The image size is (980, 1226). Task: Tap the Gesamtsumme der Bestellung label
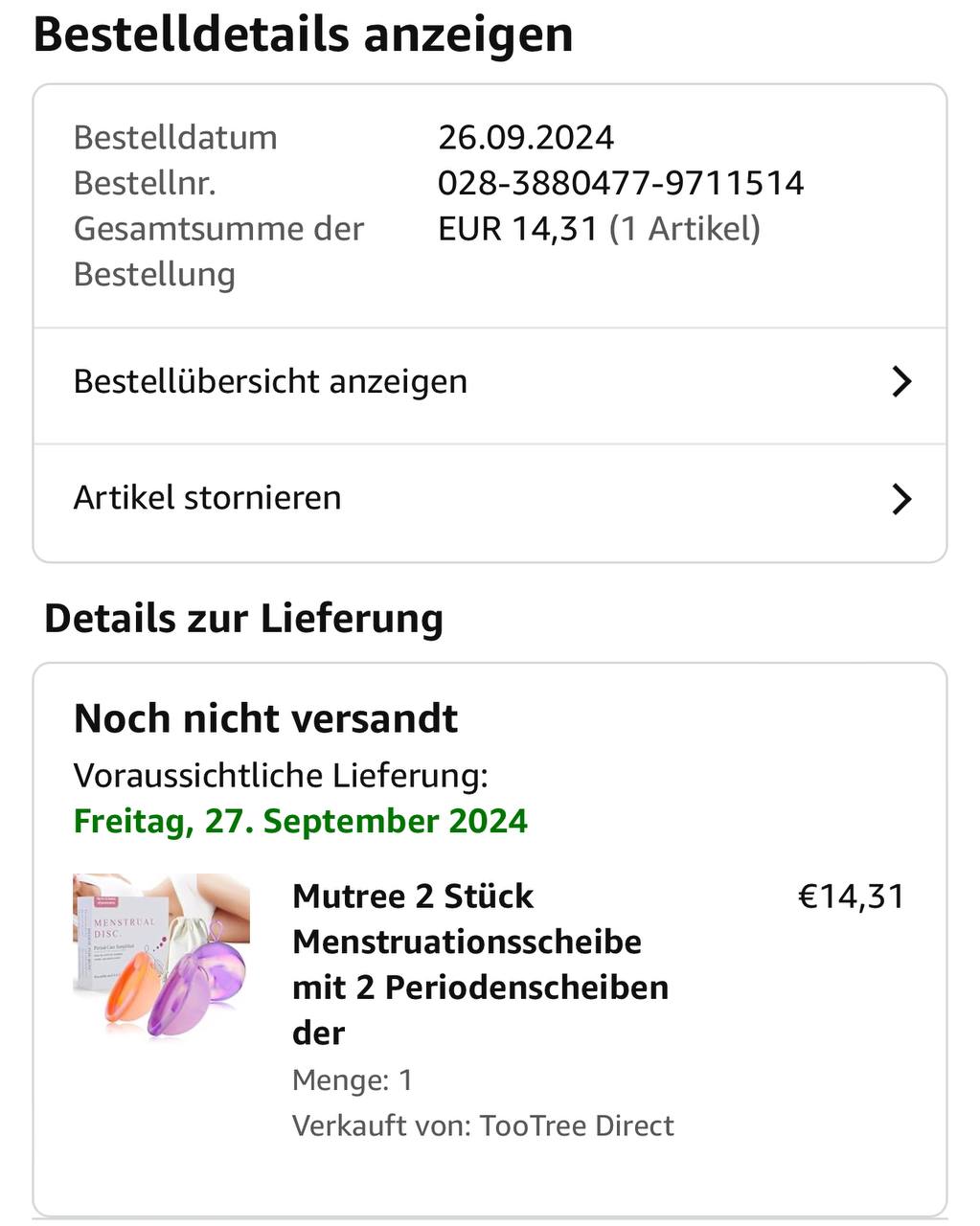point(218,251)
